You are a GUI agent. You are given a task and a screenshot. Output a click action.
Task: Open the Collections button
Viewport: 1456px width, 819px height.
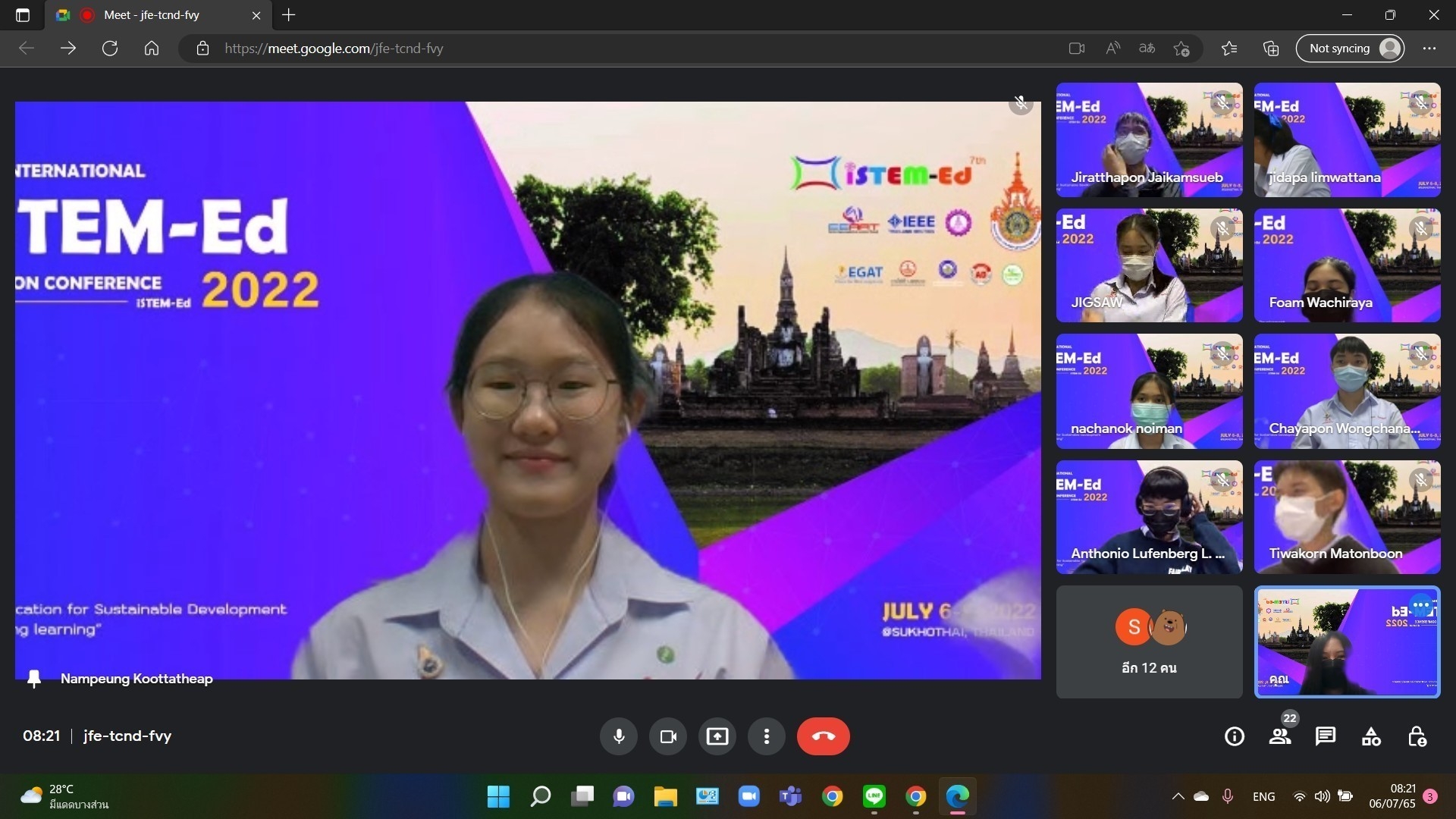1271,49
